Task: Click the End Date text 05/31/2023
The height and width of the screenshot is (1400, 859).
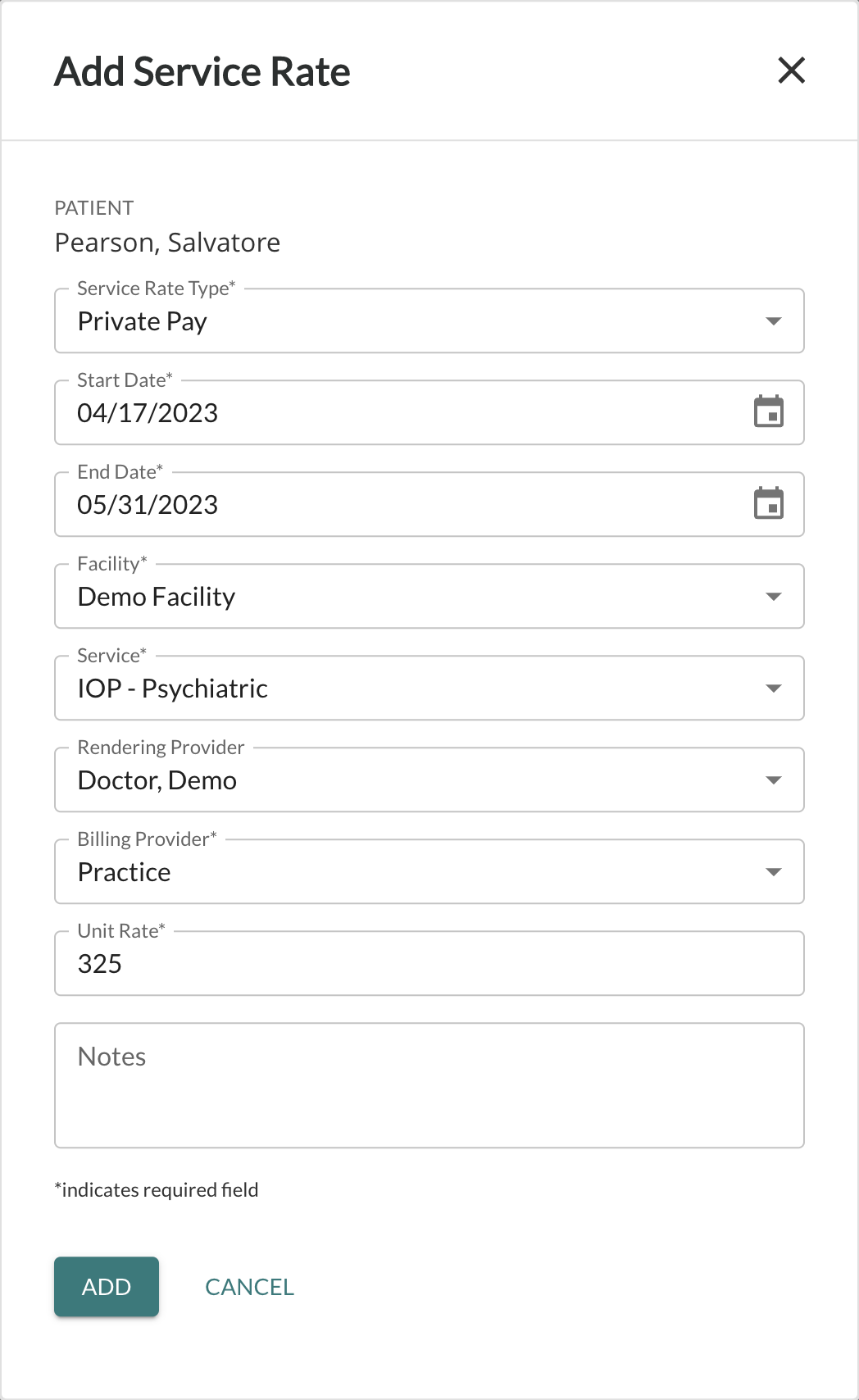Action: pyautogui.click(x=148, y=505)
